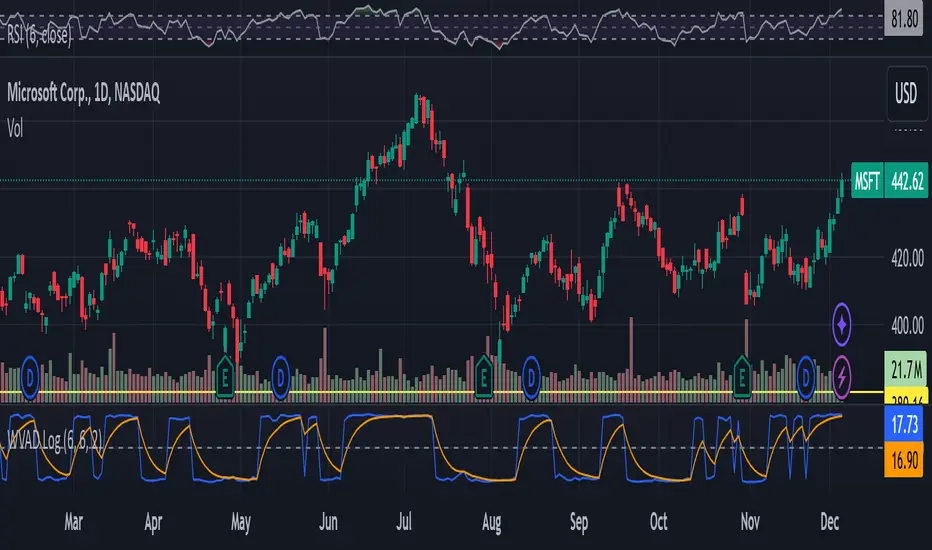This screenshot has height=550, width=932.
Task: Click the dividend D marker before March
Action: coord(30,376)
